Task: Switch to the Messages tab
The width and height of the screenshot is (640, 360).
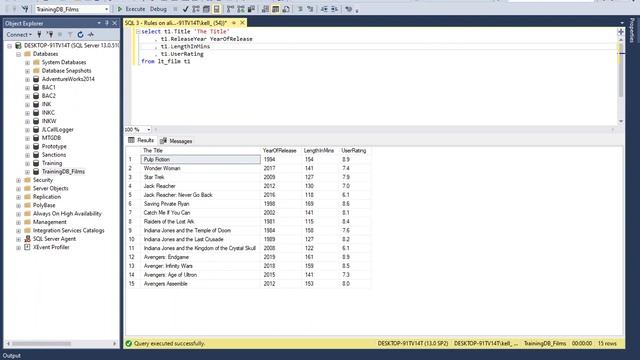Action: (x=176, y=141)
